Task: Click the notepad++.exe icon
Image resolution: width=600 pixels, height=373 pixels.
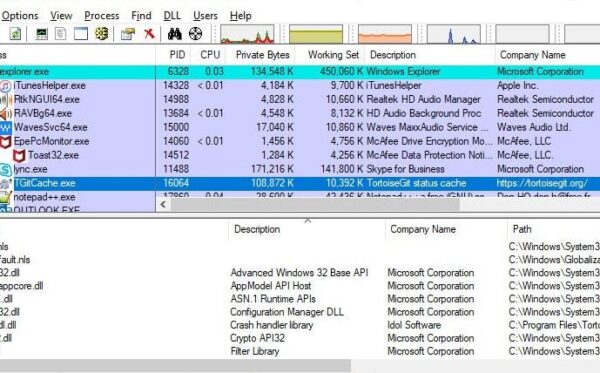Action: point(5,197)
